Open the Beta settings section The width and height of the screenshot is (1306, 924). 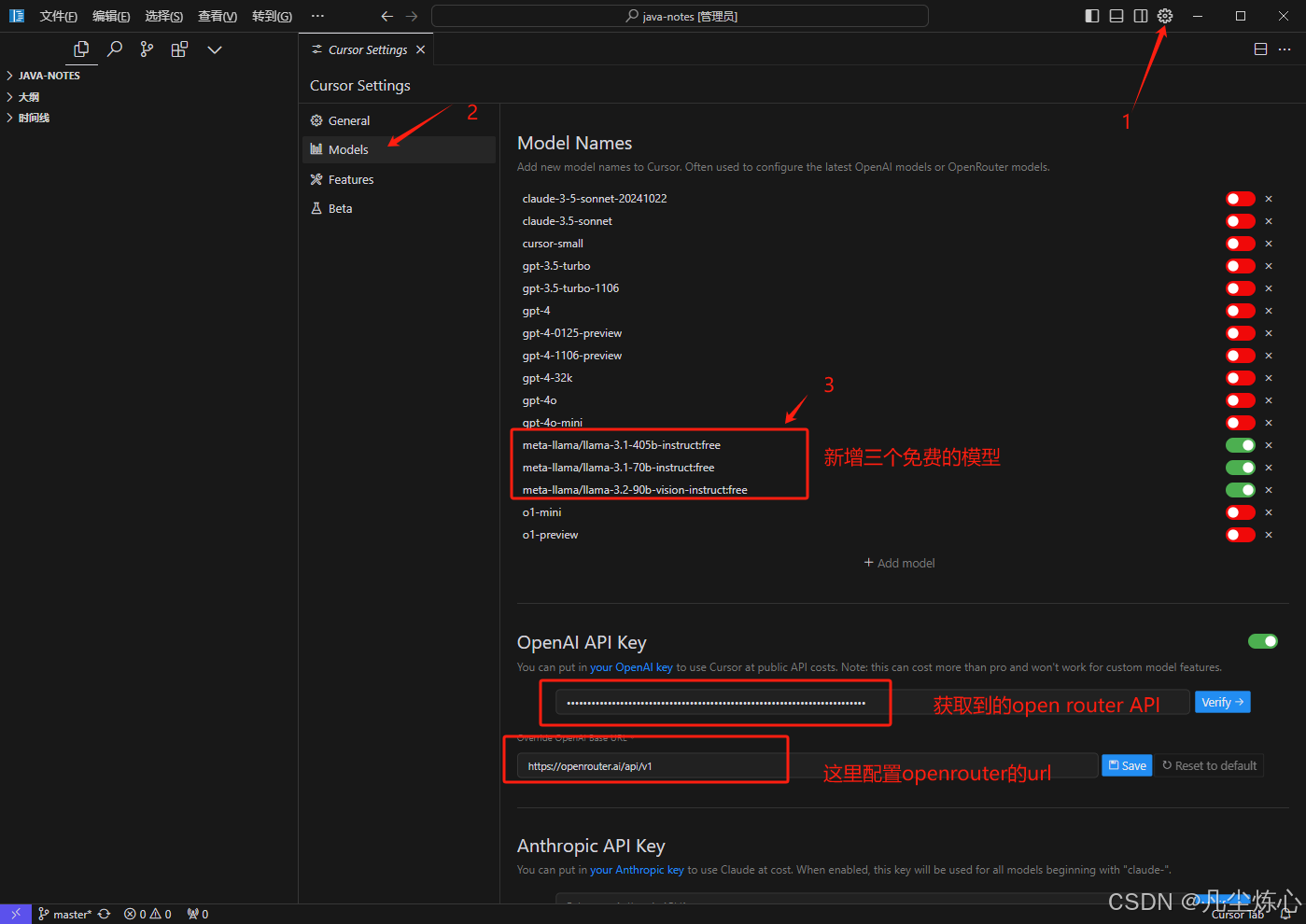pos(399,208)
